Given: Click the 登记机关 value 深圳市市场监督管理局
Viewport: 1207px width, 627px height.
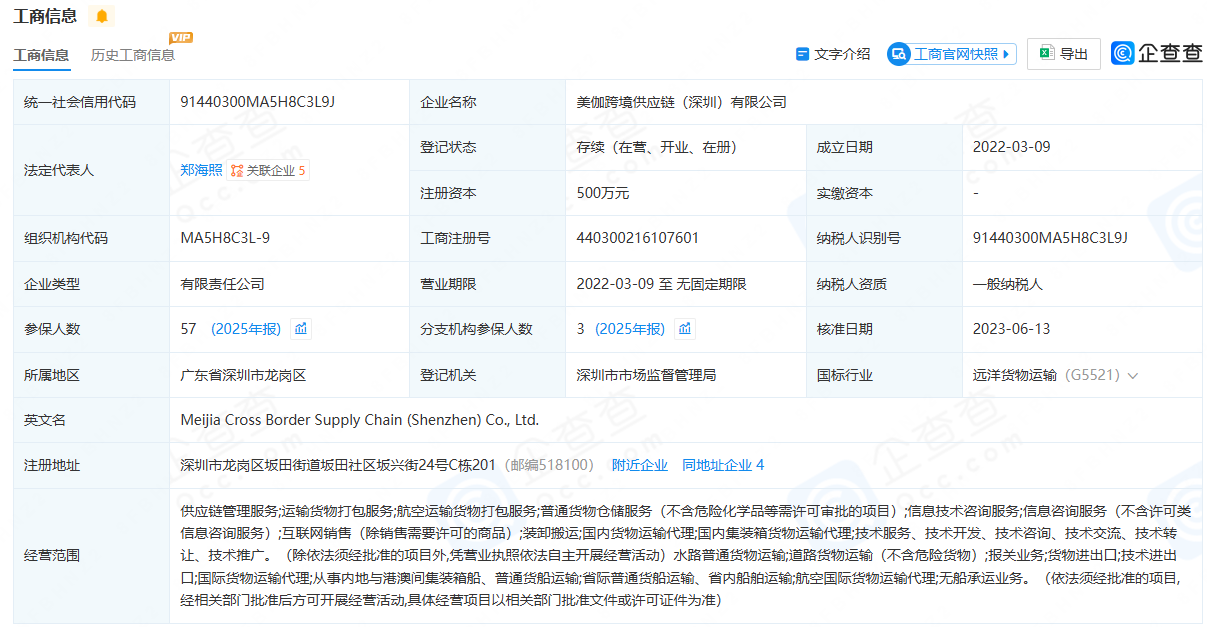Looking at the screenshot, I should coord(646,375).
